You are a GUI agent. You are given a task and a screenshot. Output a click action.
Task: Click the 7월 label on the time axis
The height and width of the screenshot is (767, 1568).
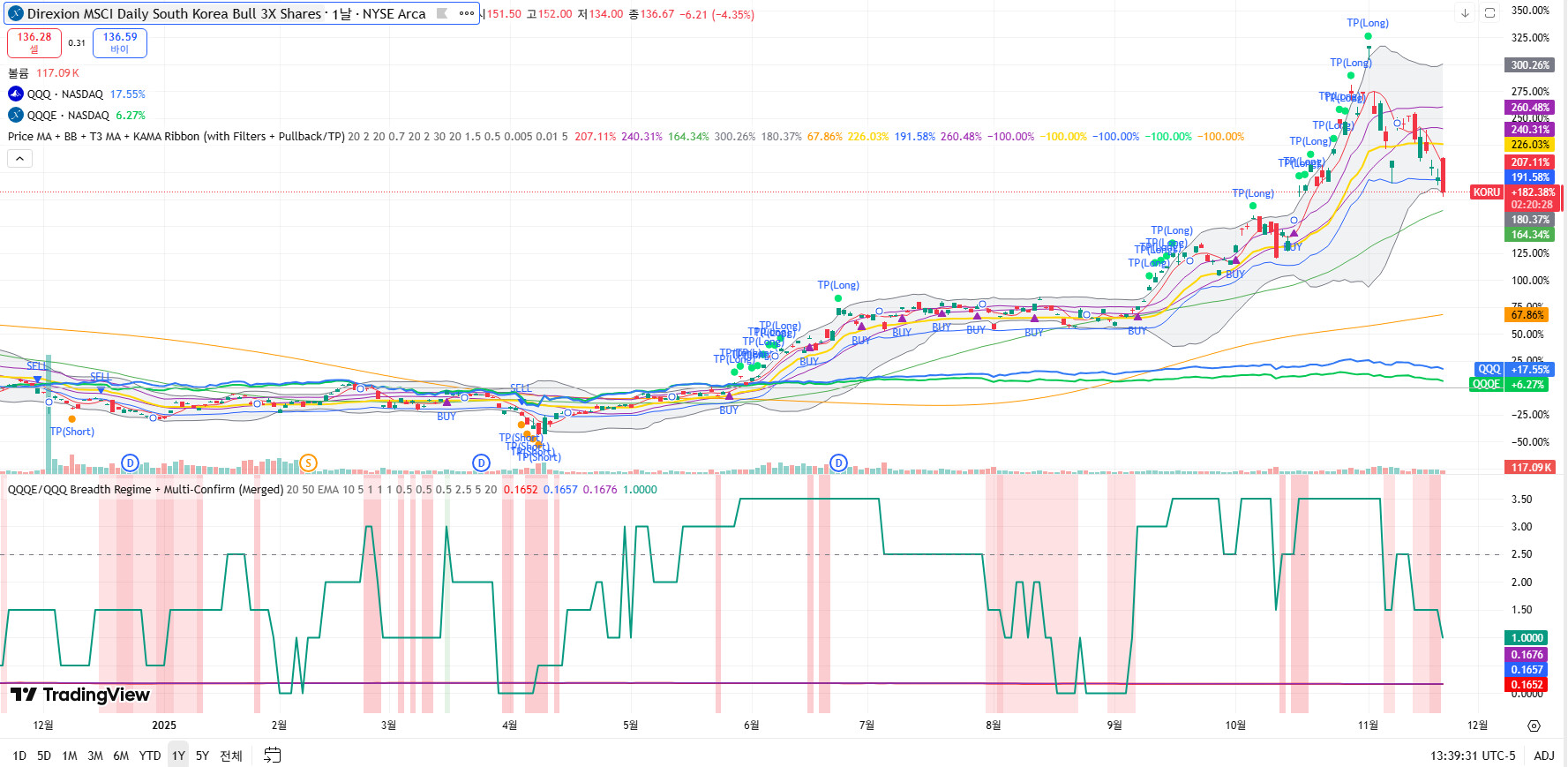pyautogui.click(x=867, y=726)
